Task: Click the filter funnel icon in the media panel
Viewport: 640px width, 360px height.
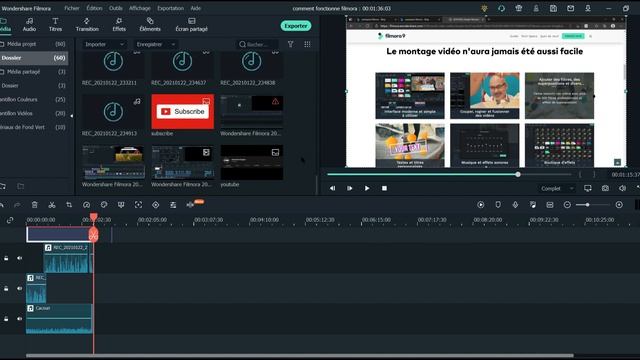Action: (x=291, y=44)
